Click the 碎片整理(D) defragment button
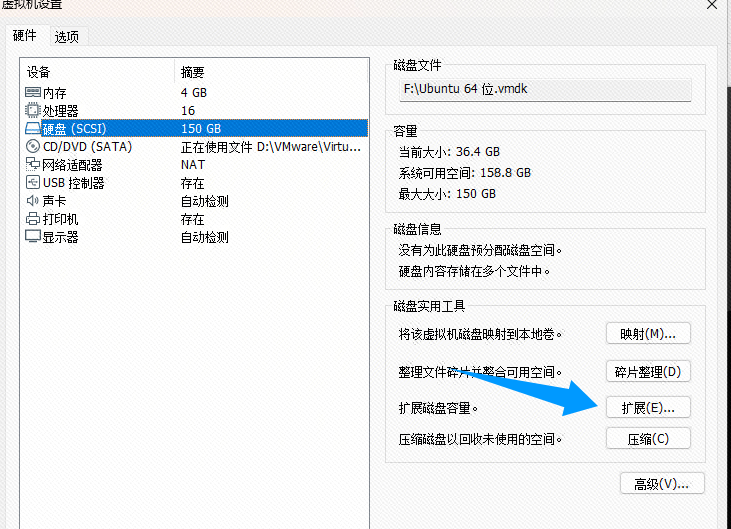The width and height of the screenshot is (731, 529). 648,371
